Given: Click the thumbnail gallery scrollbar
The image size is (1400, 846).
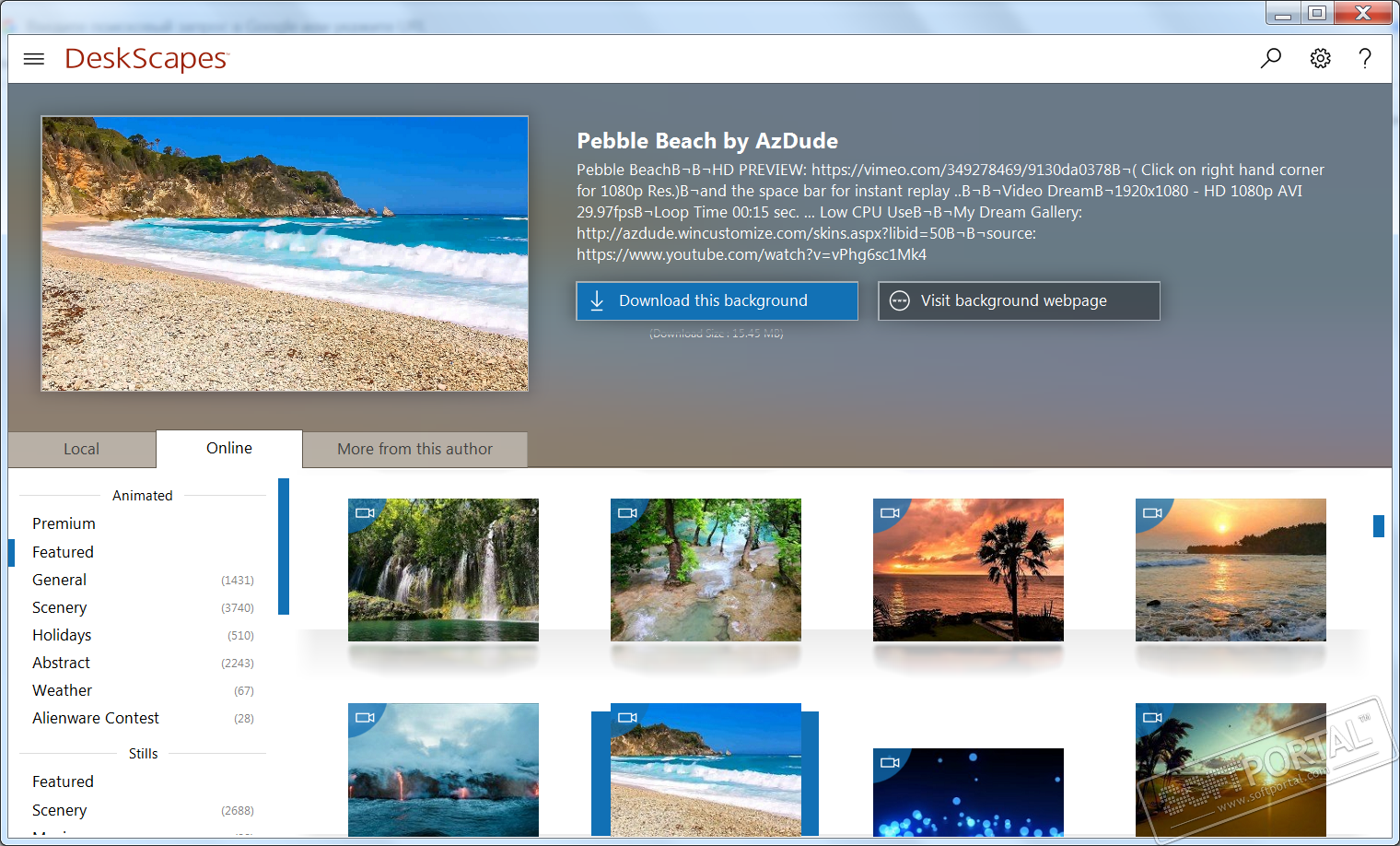Looking at the screenshot, I should tap(1379, 525).
